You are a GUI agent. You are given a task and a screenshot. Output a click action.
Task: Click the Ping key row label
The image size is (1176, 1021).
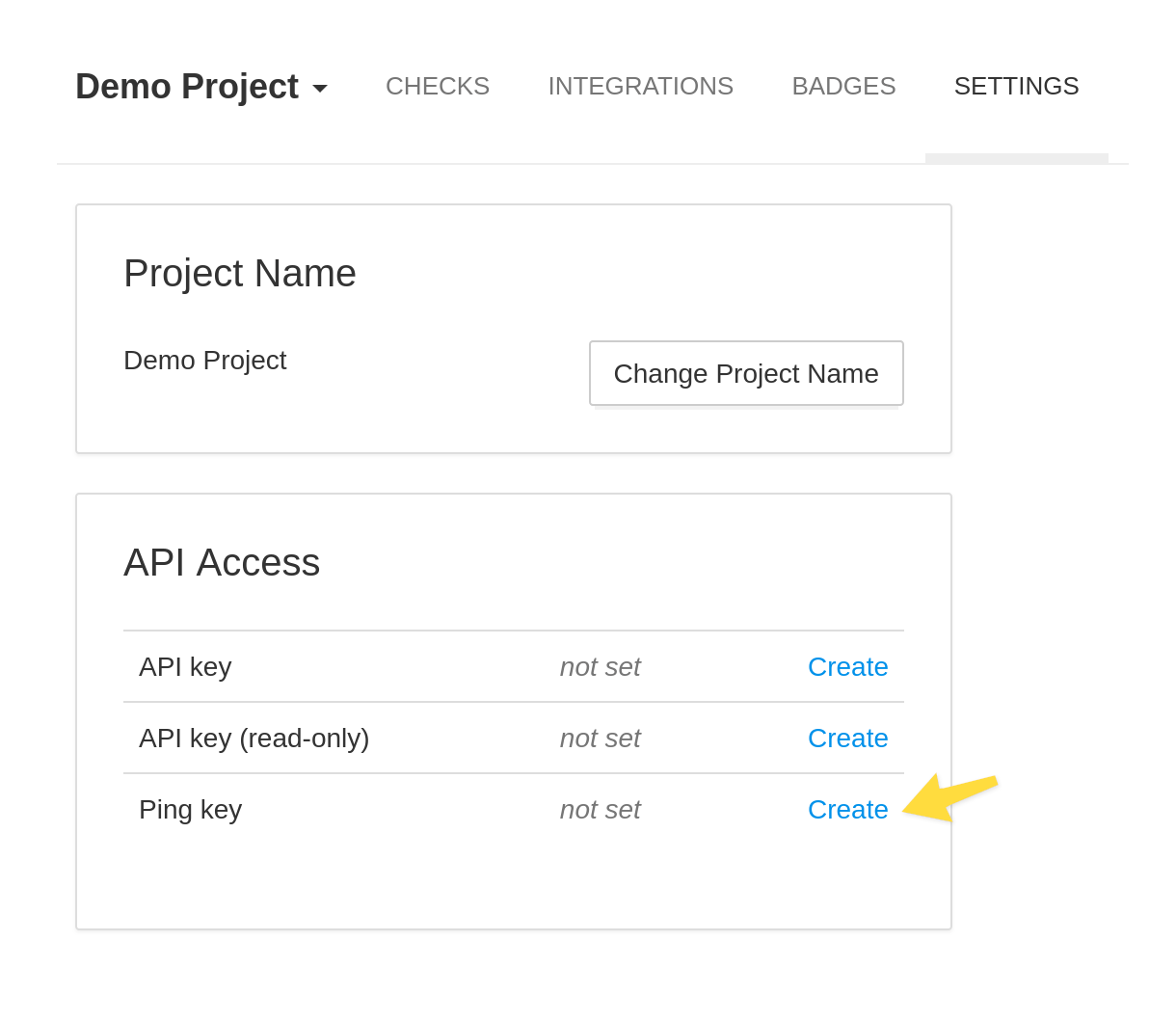(190, 809)
